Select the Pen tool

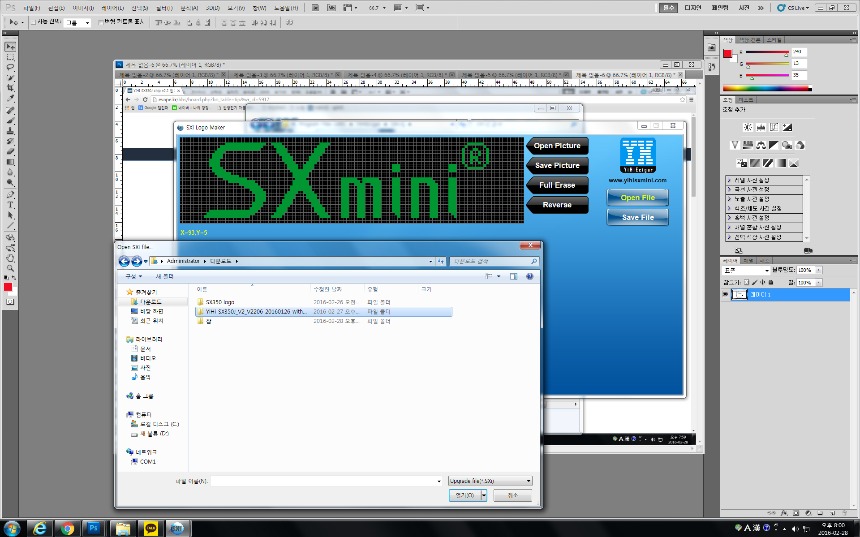(10, 195)
